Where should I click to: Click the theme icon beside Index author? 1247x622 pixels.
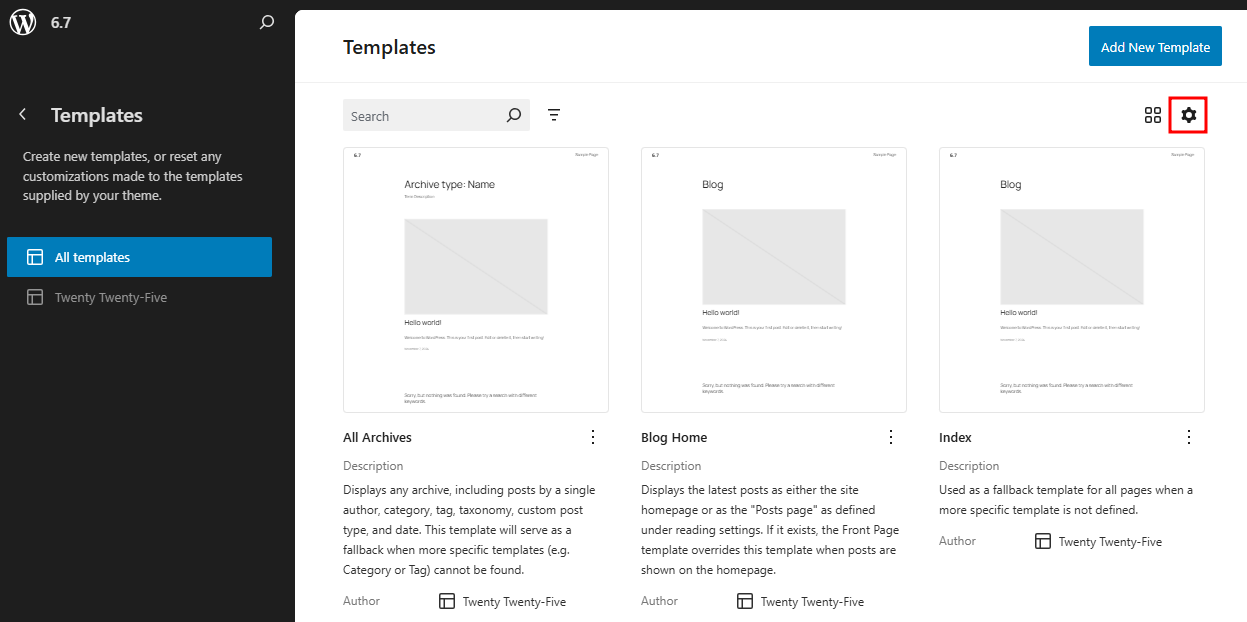(x=1042, y=541)
